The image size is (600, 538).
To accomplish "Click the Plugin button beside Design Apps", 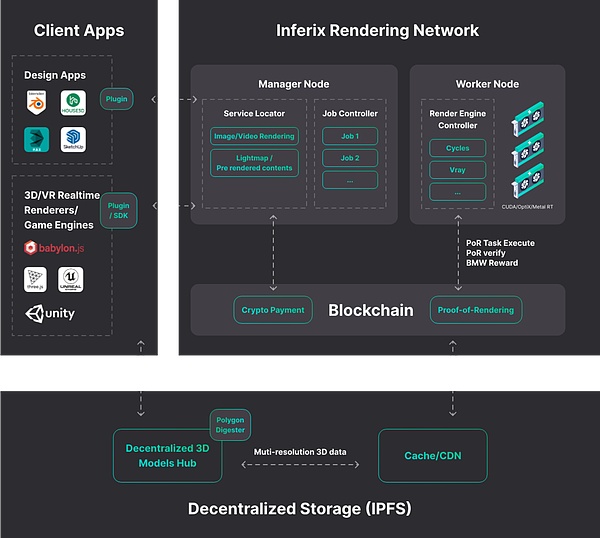I will tap(116, 100).
